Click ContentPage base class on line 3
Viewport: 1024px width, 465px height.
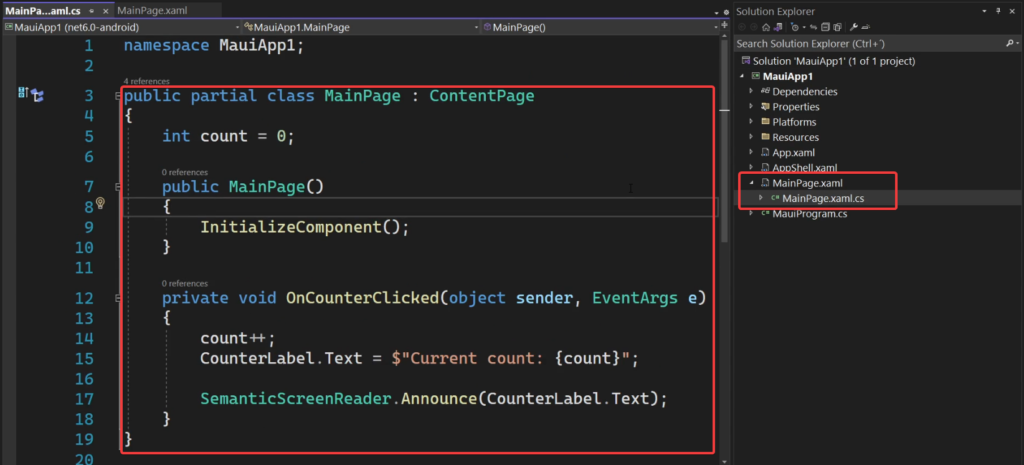[x=482, y=96]
